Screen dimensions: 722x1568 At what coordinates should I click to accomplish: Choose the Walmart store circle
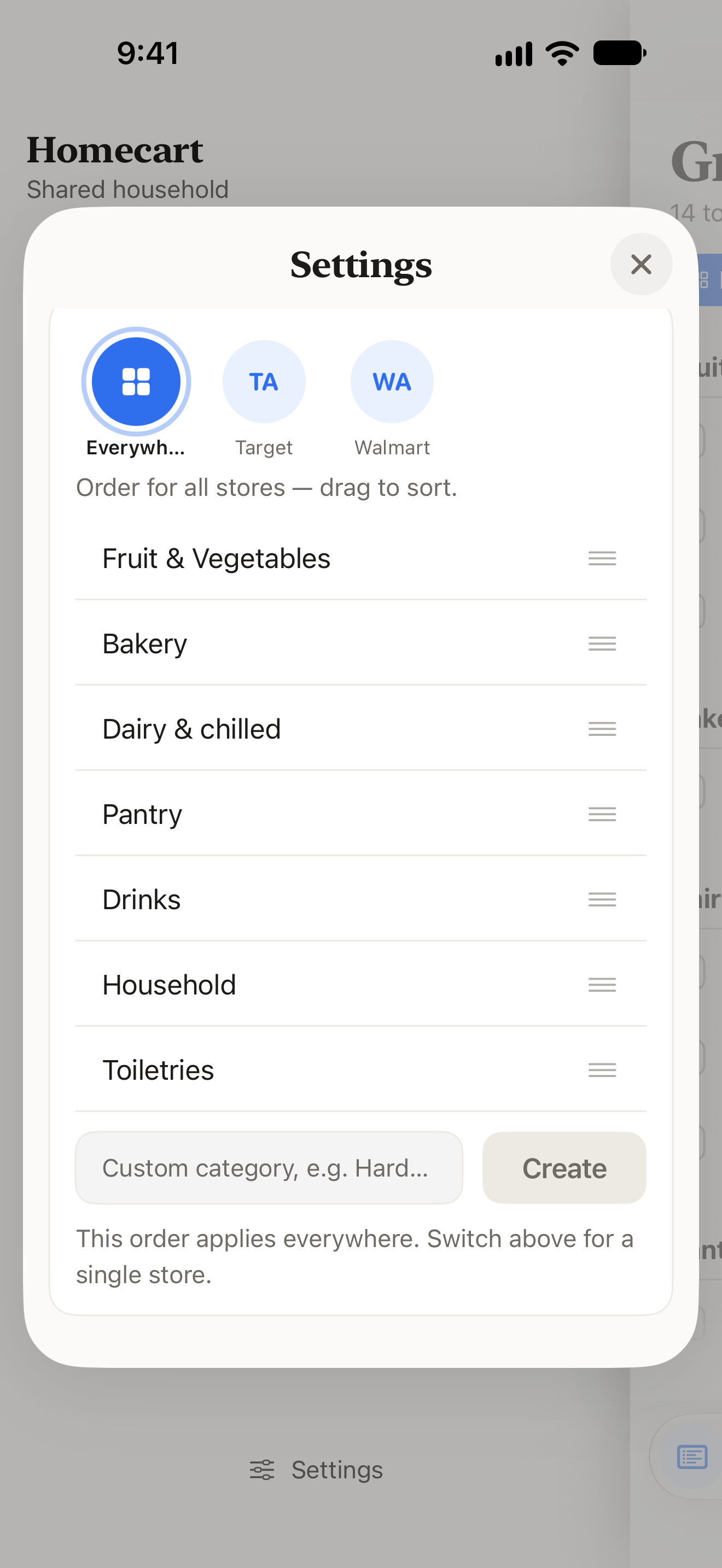[392, 382]
